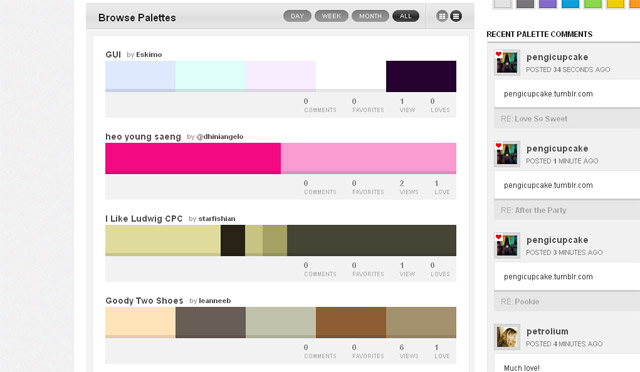Open pengicupcake name on 34 seconds comment

pyautogui.click(x=557, y=57)
